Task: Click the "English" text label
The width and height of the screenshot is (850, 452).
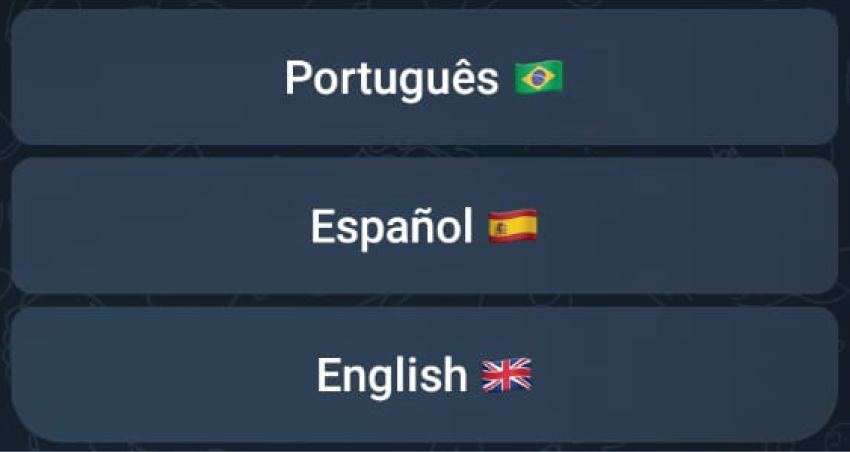Action: [392, 376]
